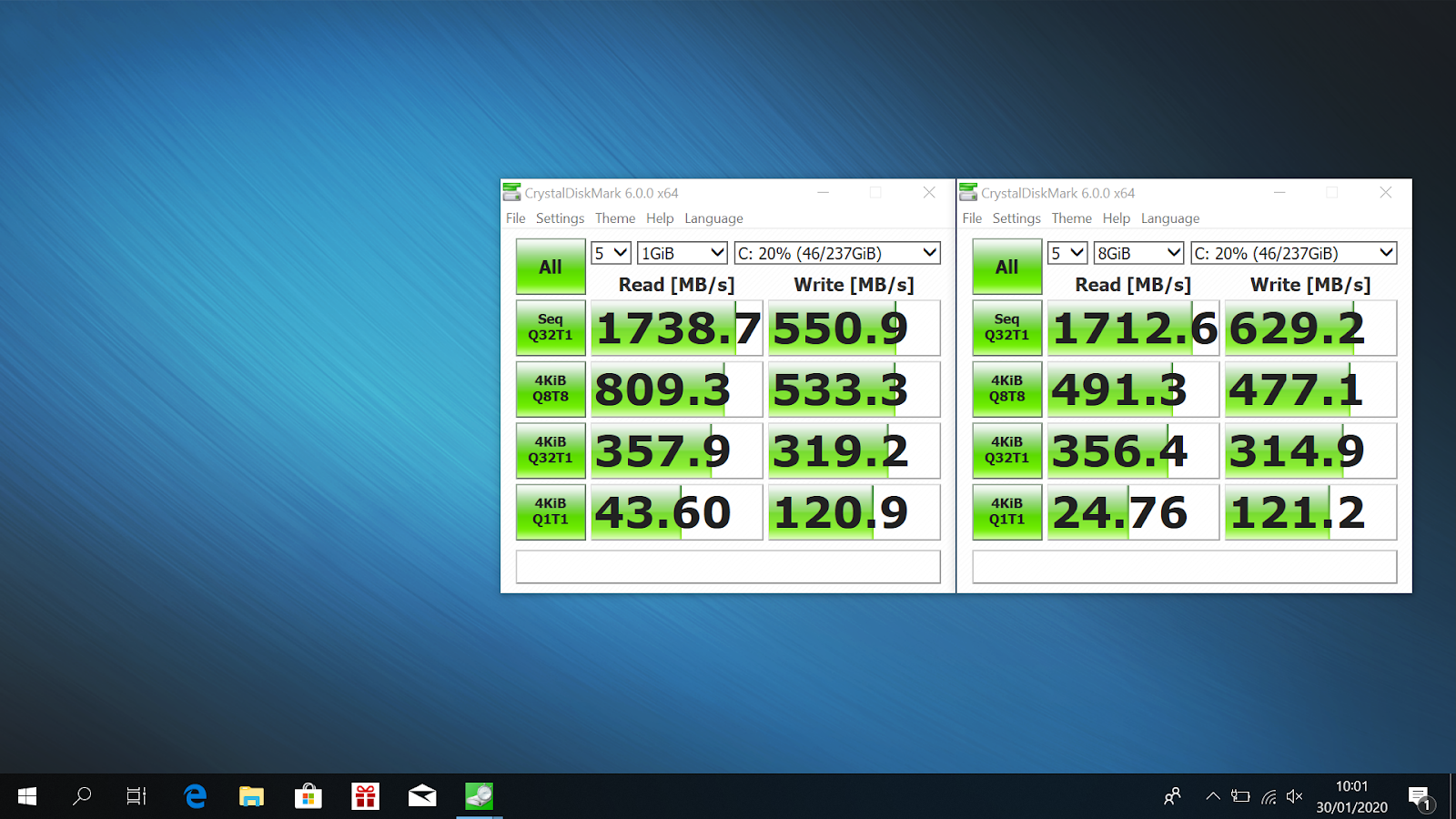Open battery status in system tray
The height and width of the screenshot is (819, 1456).
click(1240, 796)
